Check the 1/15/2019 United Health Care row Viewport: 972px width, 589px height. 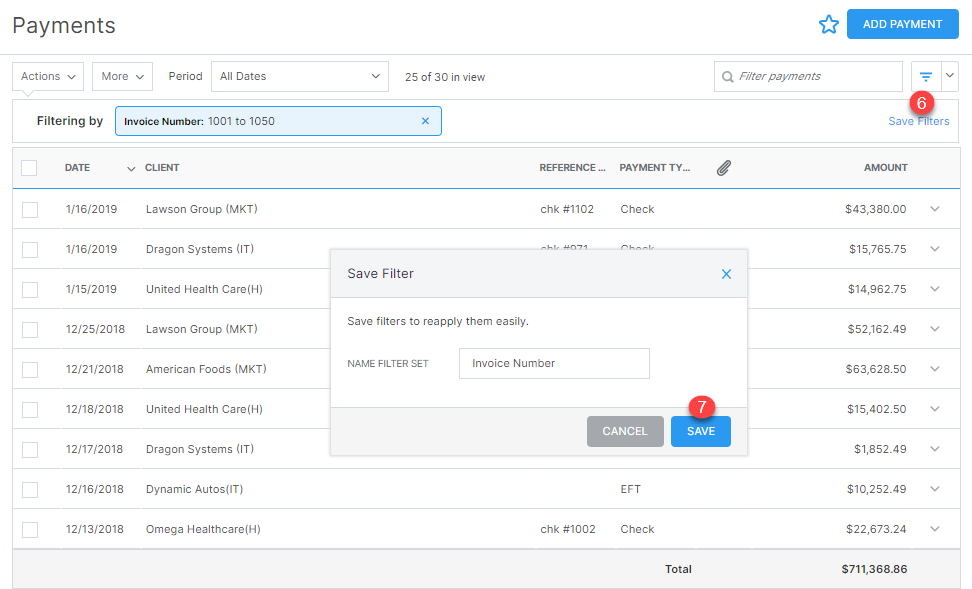tap(30, 290)
